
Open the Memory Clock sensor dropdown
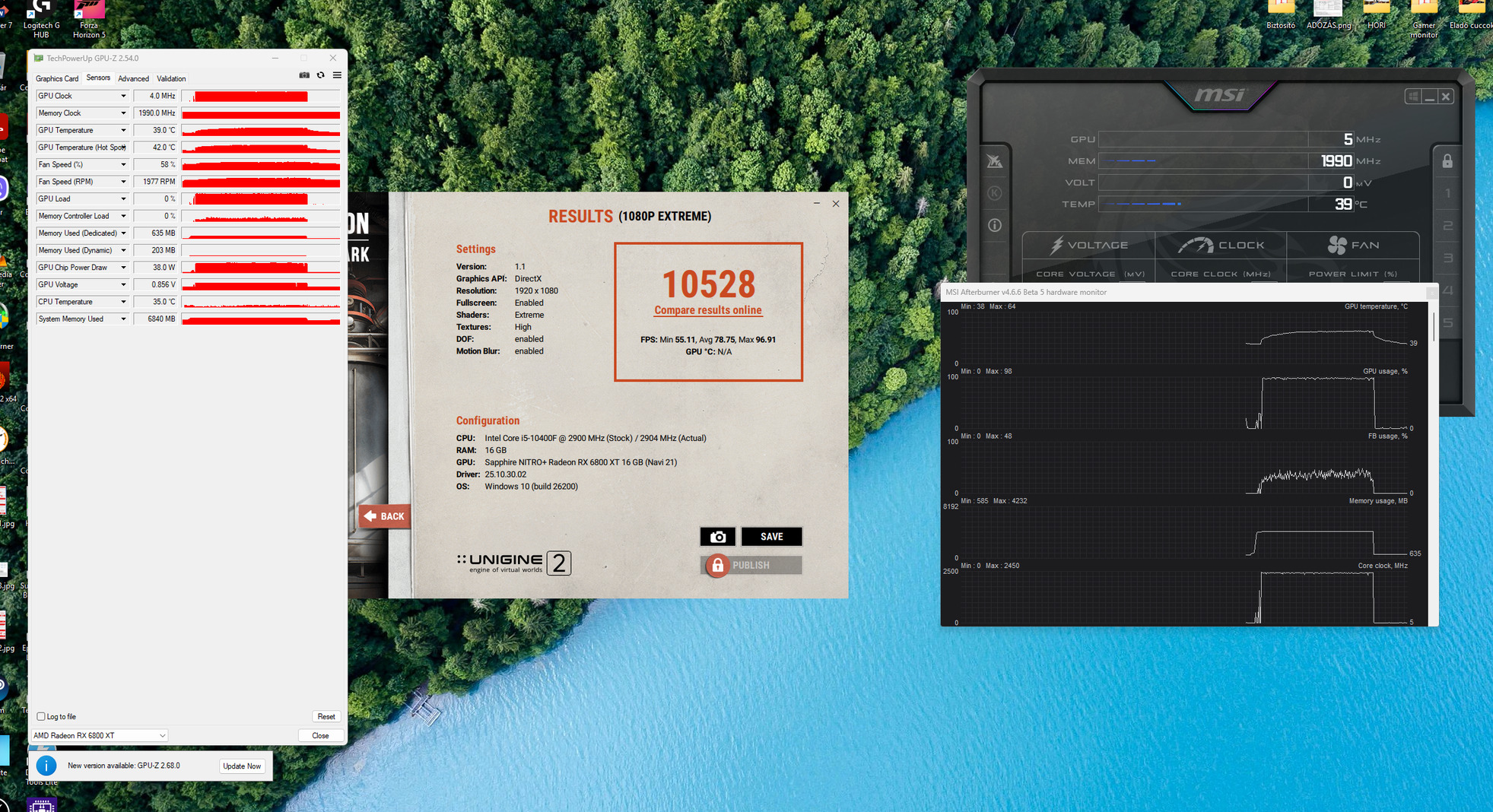pyautogui.click(x=123, y=113)
